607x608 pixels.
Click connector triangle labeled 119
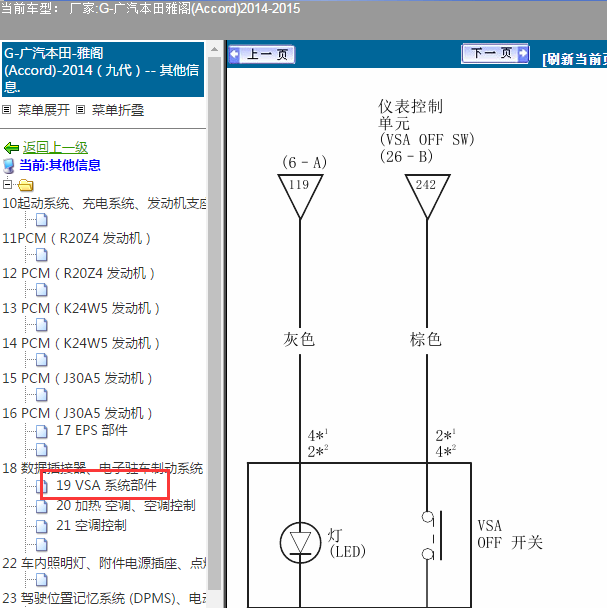[300, 196]
